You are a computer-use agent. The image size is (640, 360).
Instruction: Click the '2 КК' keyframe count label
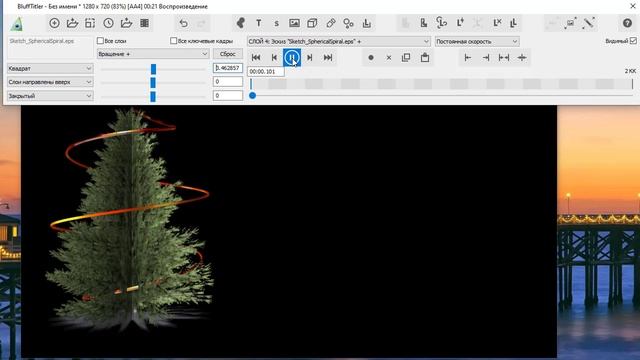point(630,71)
